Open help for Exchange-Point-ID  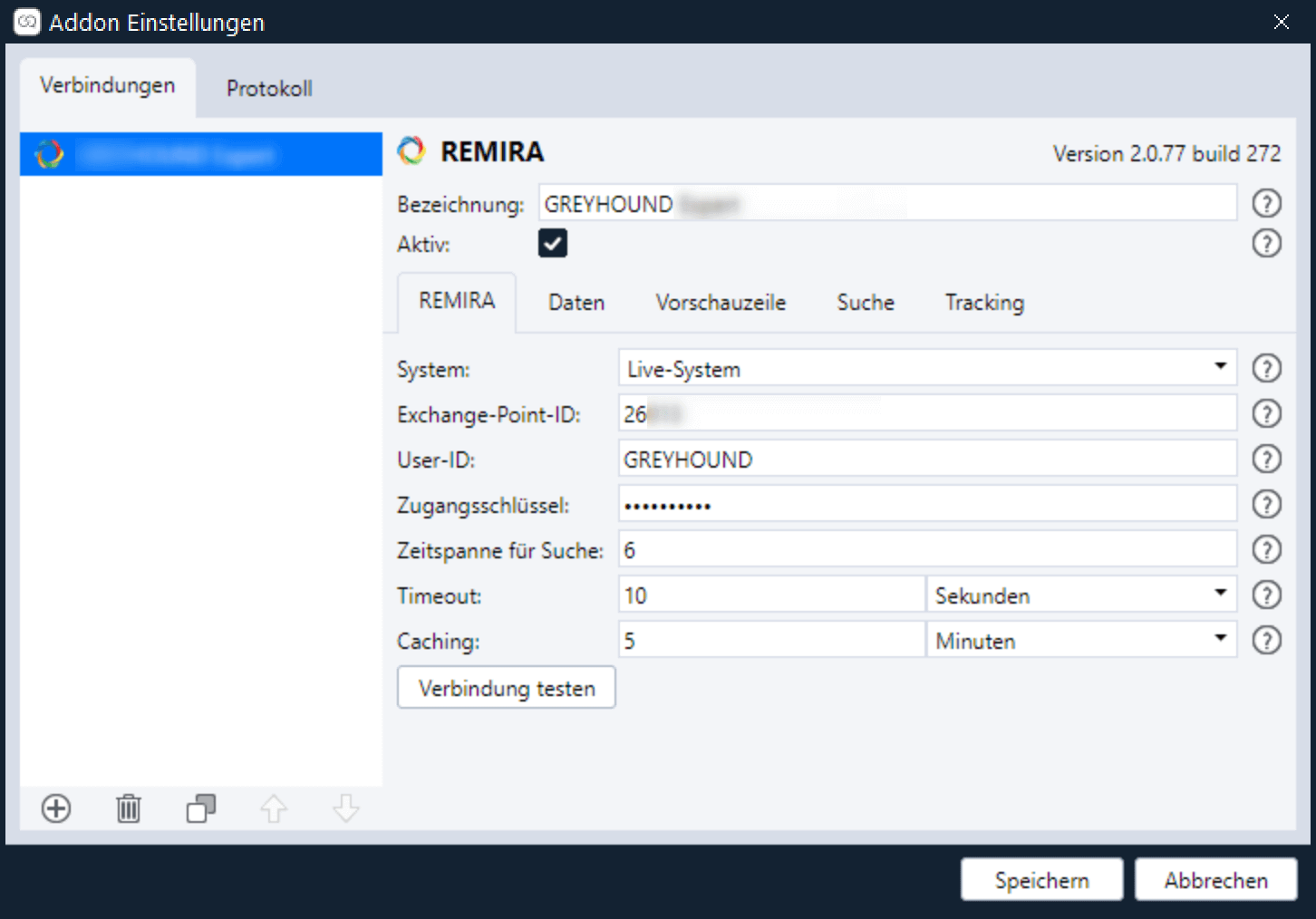pyautogui.click(x=1267, y=413)
